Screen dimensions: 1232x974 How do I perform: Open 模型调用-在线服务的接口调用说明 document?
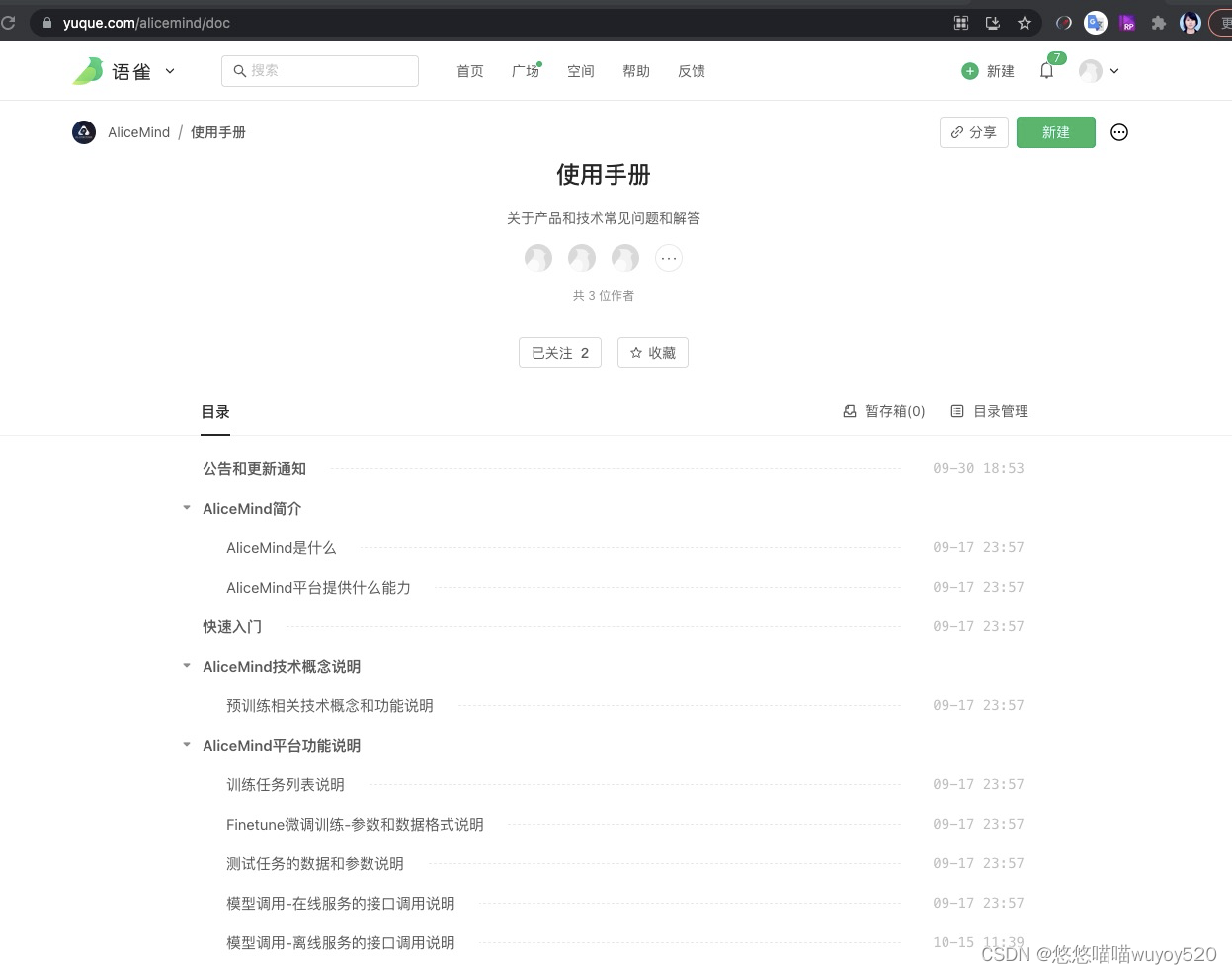pos(341,904)
